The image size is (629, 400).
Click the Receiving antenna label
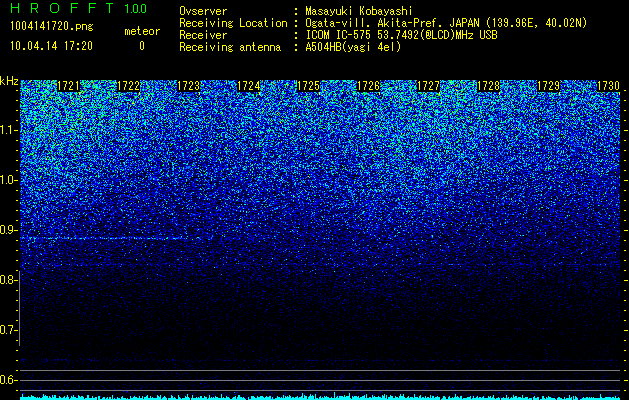pos(230,47)
